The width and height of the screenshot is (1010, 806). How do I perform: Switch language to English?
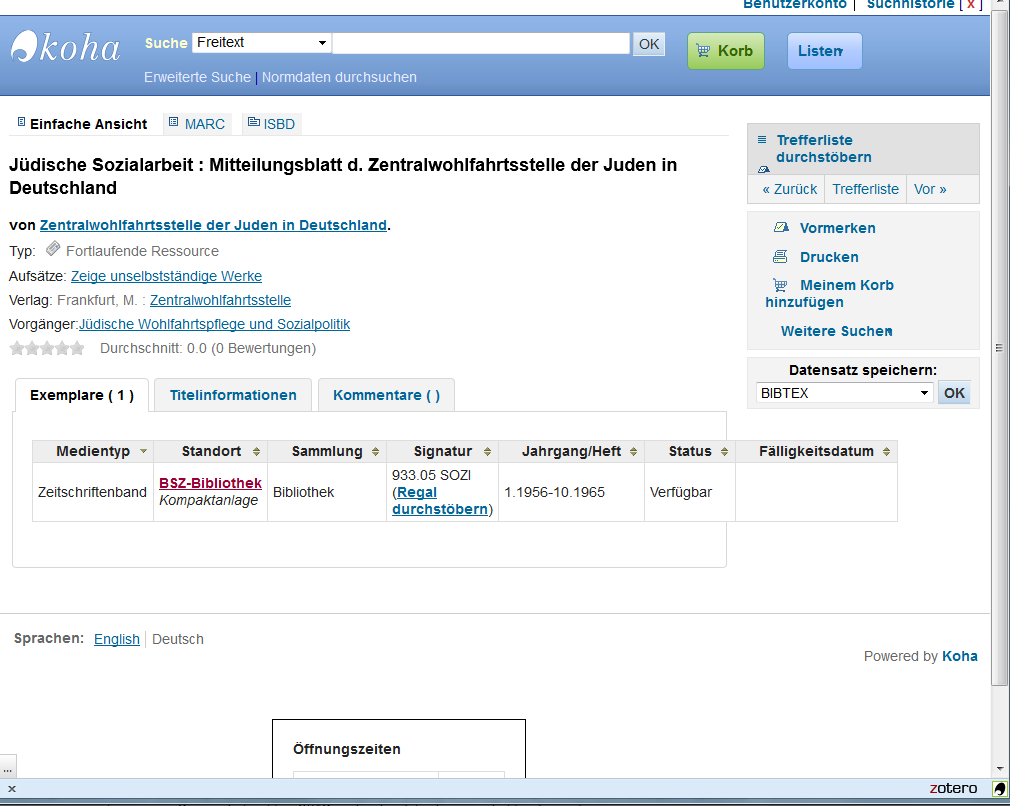[x=117, y=639]
